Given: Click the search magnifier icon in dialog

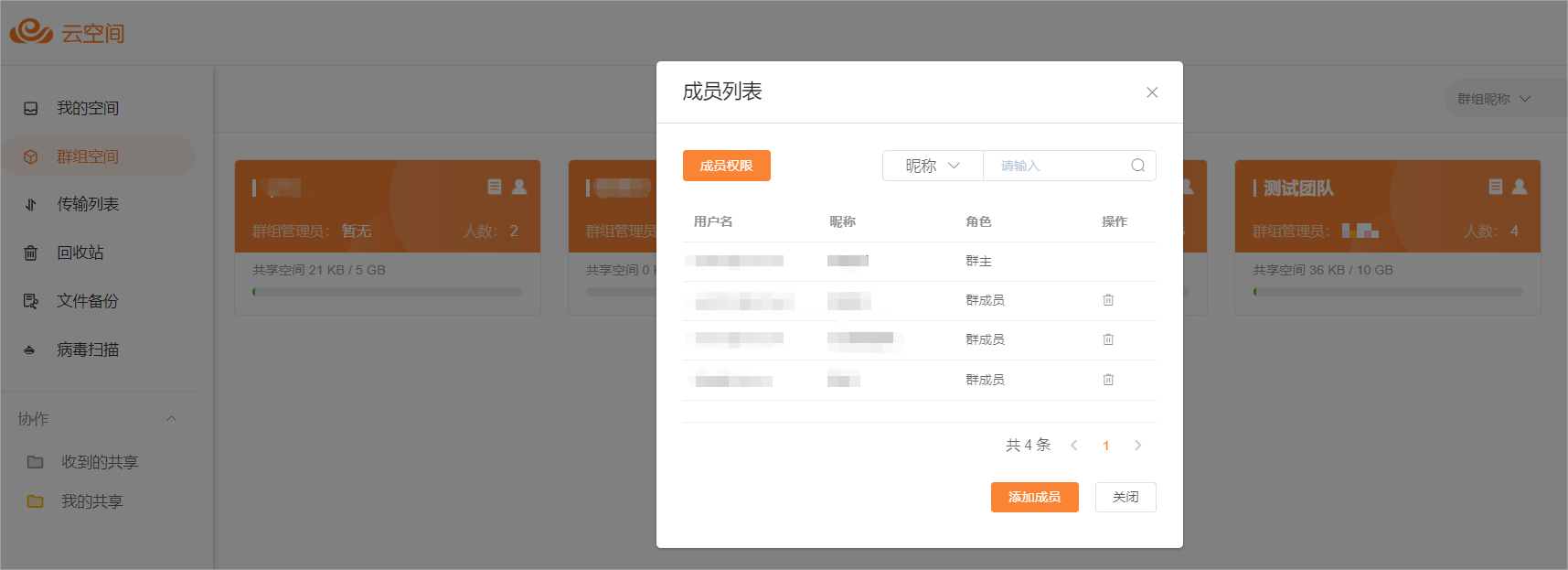Looking at the screenshot, I should [1137, 166].
